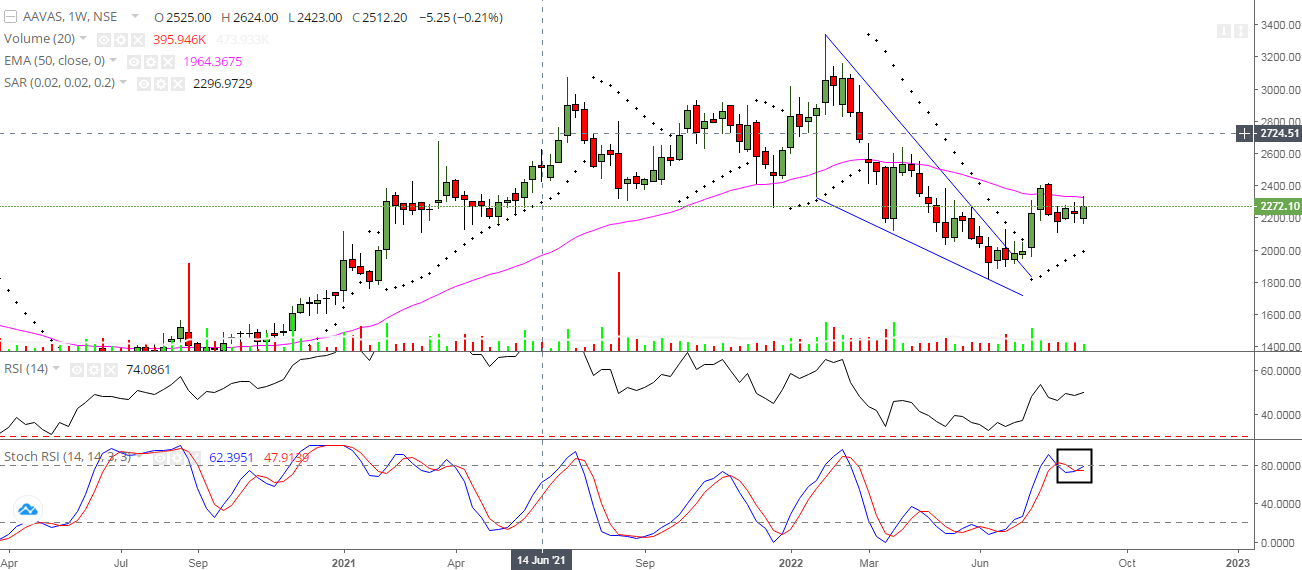Click the TradingView cloud logo
This screenshot has height=570, width=1302.
tap(27, 510)
